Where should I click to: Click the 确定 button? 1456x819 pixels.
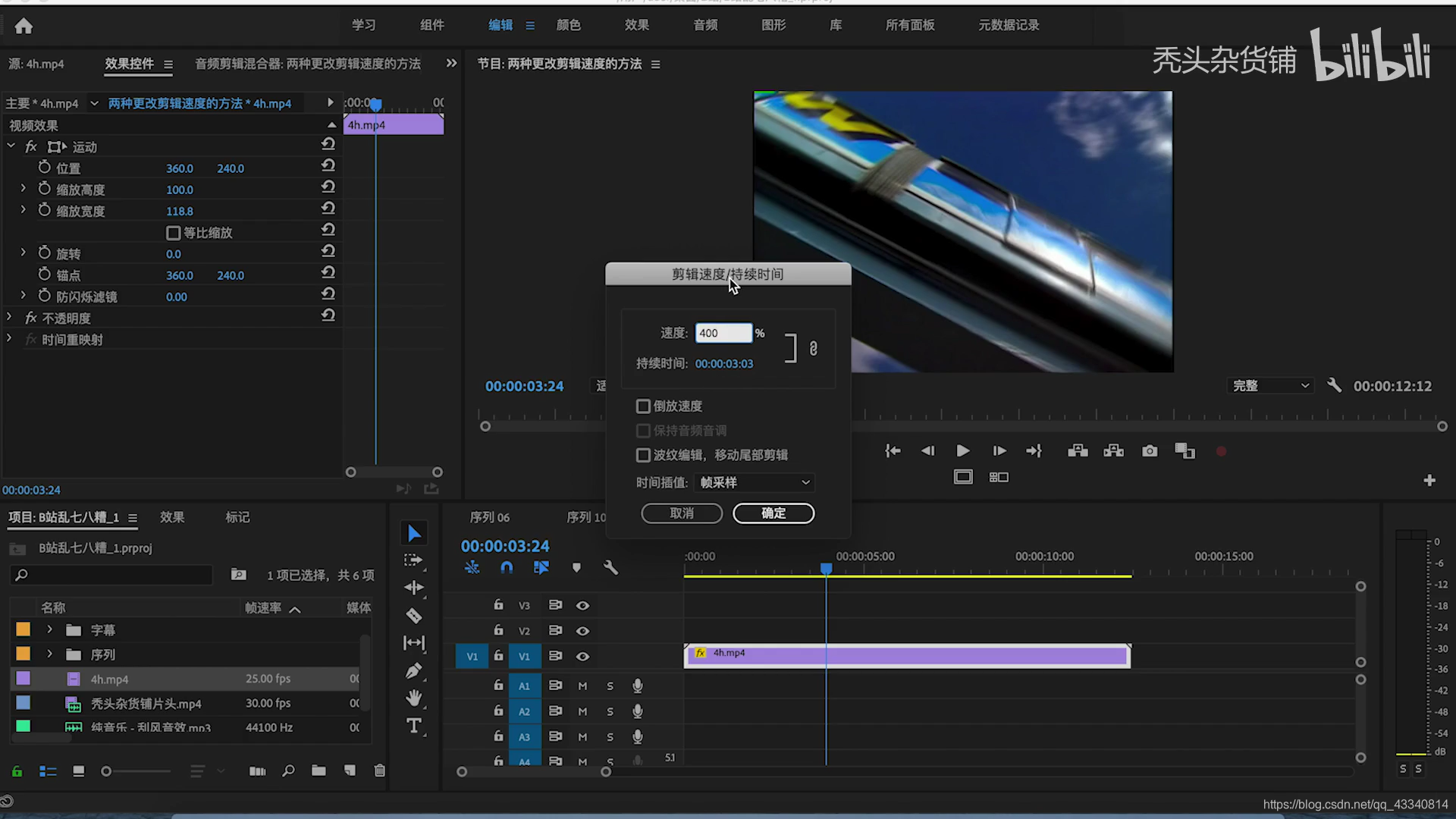(x=773, y=513)
